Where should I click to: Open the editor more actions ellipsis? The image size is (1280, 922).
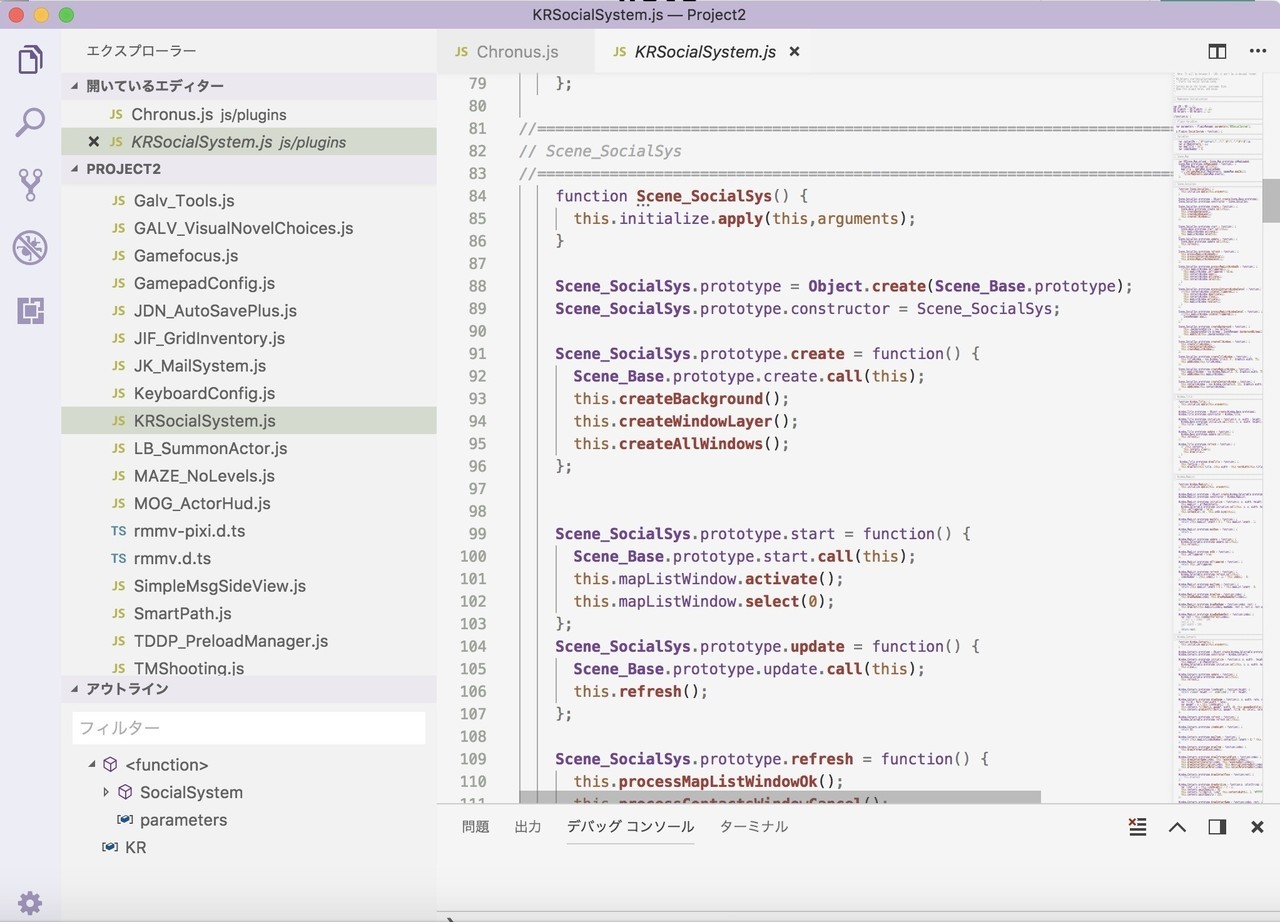point(1258,51)
